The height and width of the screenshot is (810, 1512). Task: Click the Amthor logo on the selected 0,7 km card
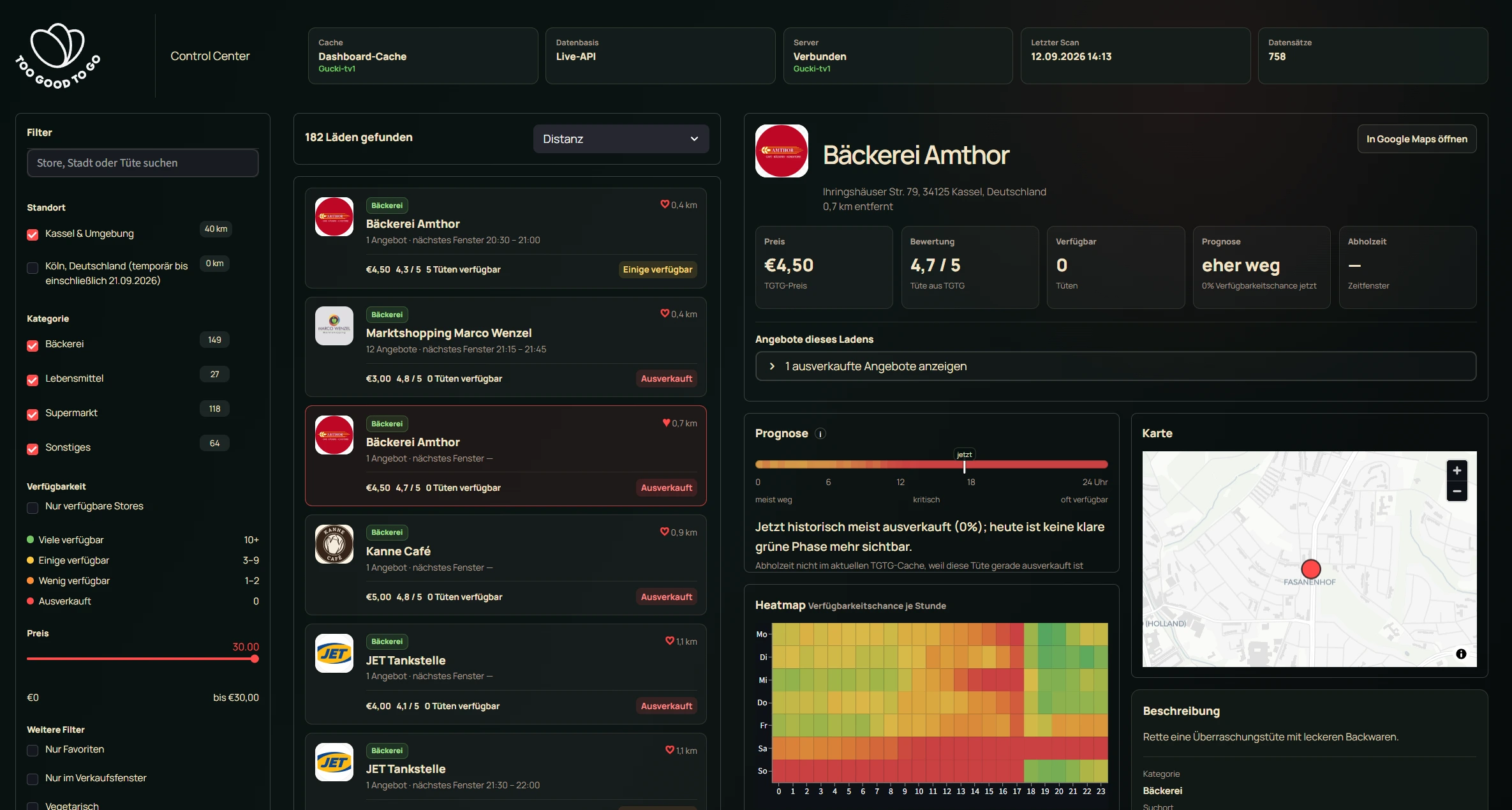pyautogui.click(x=334, y=435)
